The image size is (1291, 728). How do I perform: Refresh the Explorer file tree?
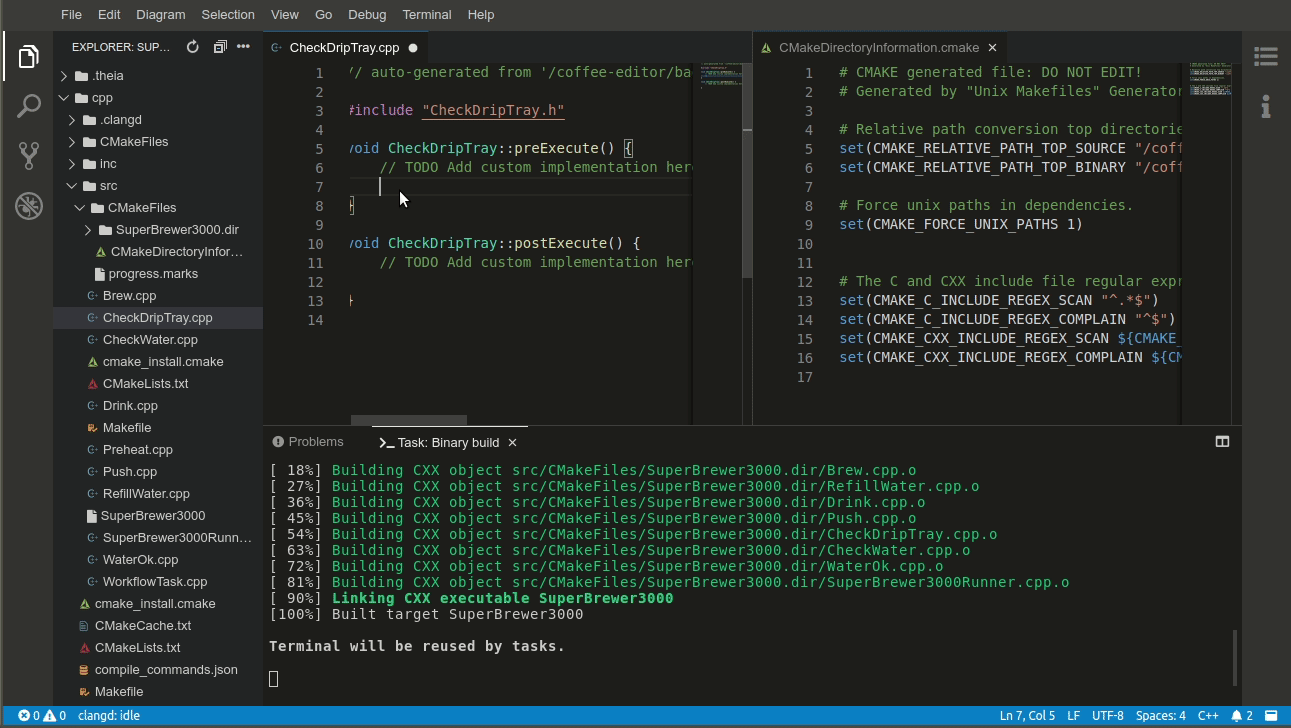(193, 47)
